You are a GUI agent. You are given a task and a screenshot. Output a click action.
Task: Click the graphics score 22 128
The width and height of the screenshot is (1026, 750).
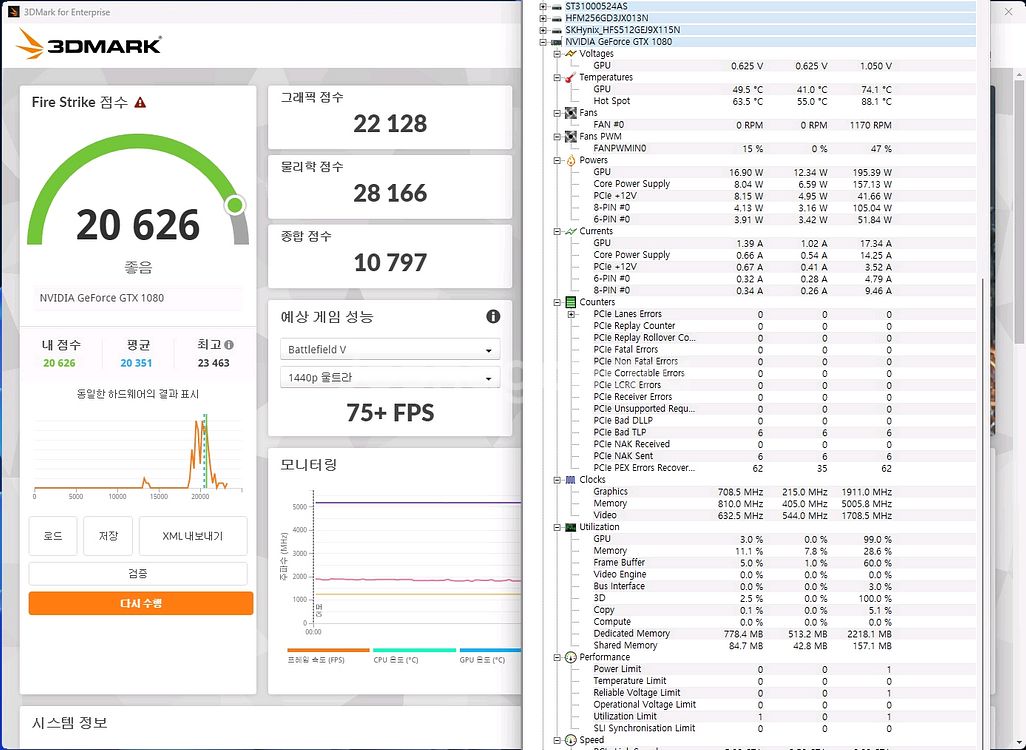[x=390, y=124]
